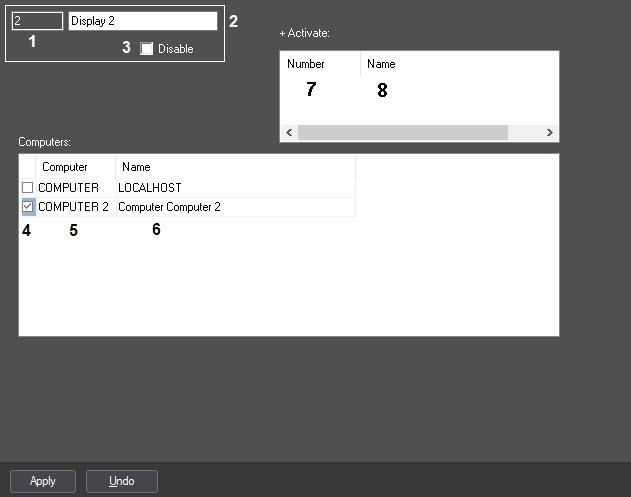Viewport: 631px width, 497px height.
Task: Click the Number column header in Activate list
Action: pyautogui.click(x=320, y=64)
